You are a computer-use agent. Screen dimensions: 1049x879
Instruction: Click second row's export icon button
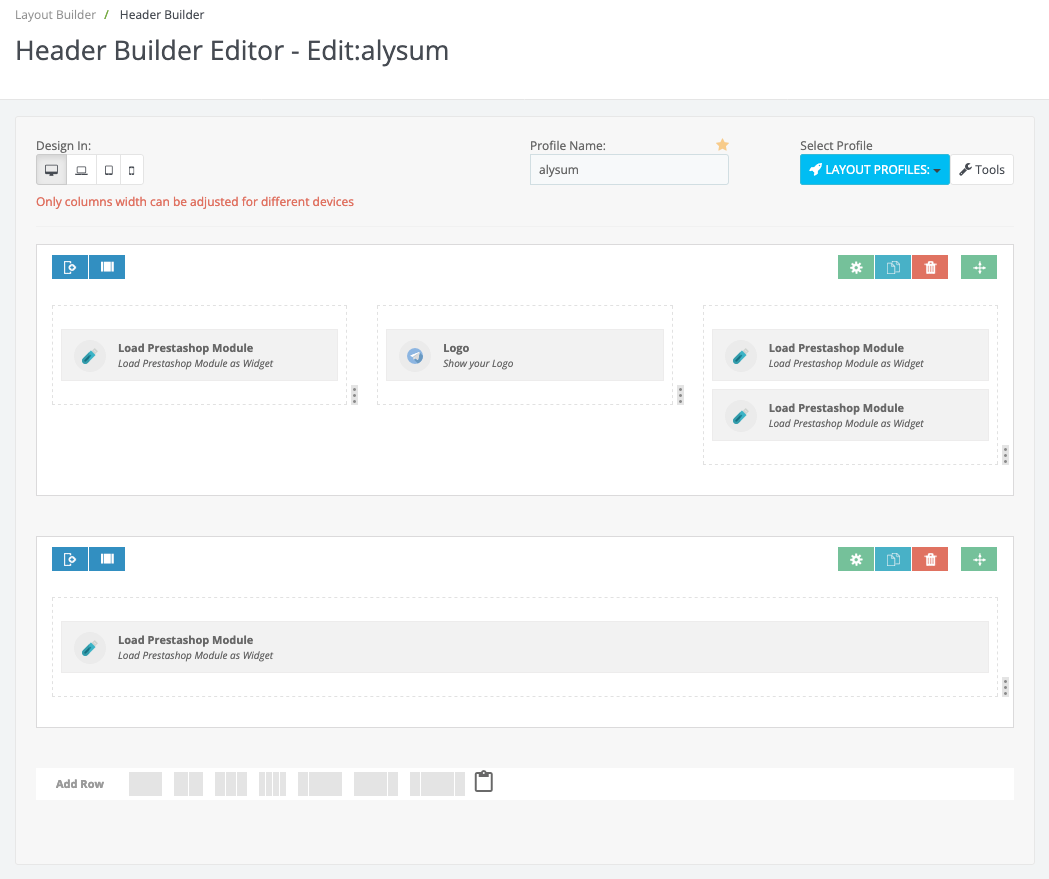pyautogui.click(x=70, y=559)
